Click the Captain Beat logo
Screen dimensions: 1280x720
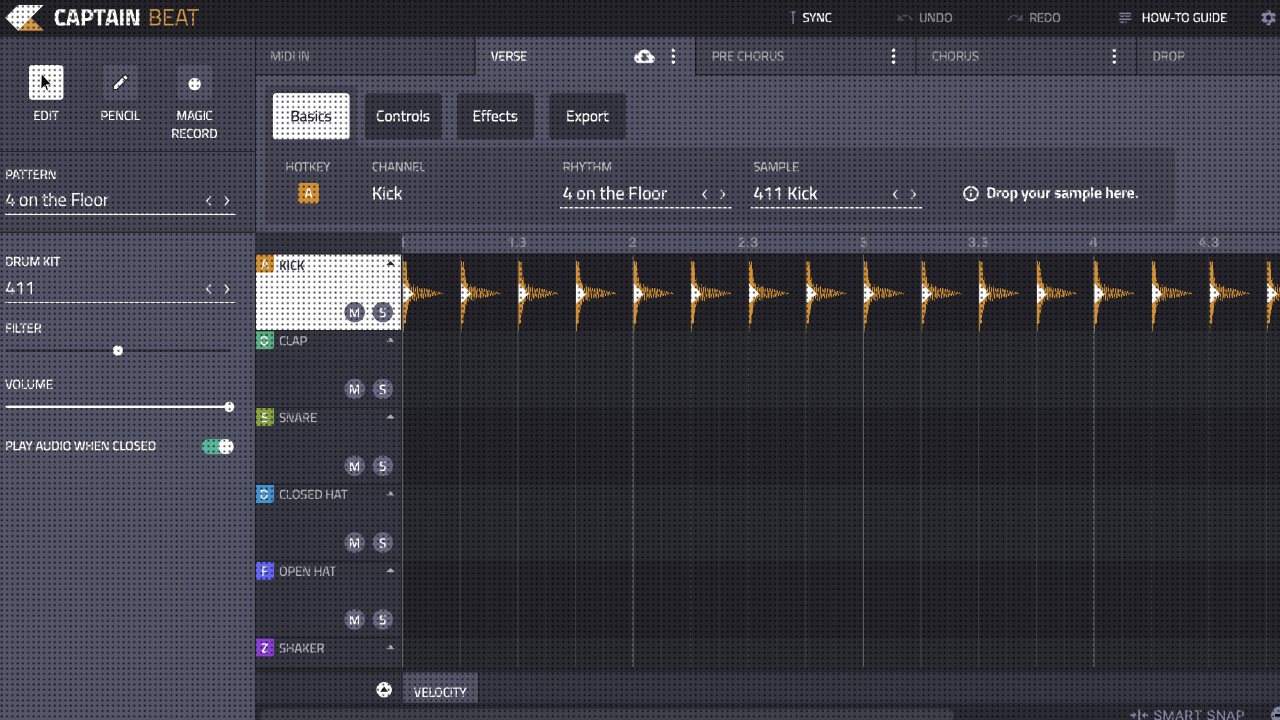click(102, 17)
